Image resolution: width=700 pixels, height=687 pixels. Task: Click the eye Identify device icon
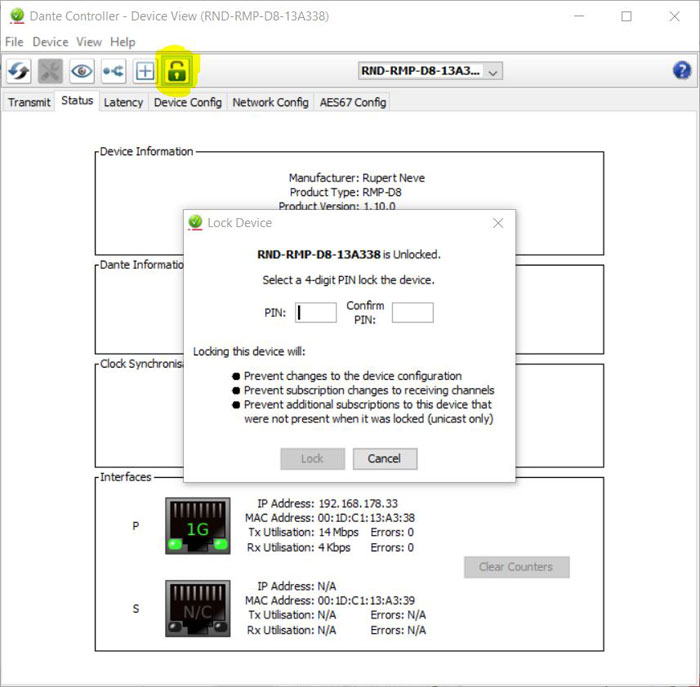tap(81, 71)
